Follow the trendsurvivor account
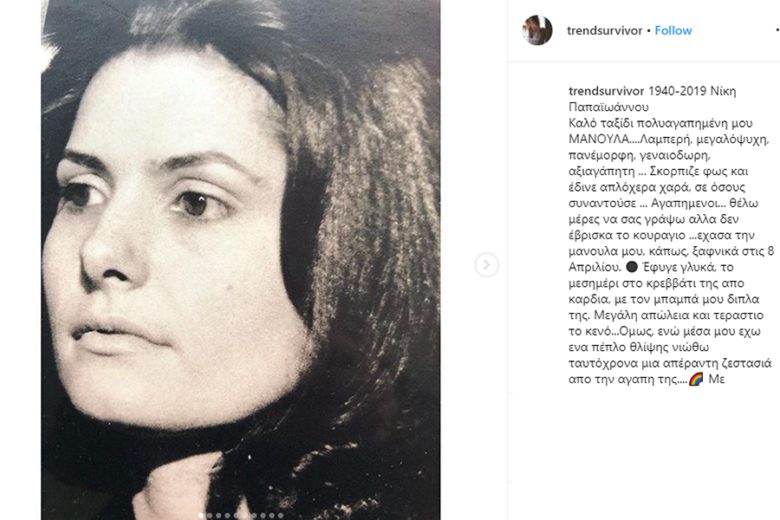 pos(673,30)
